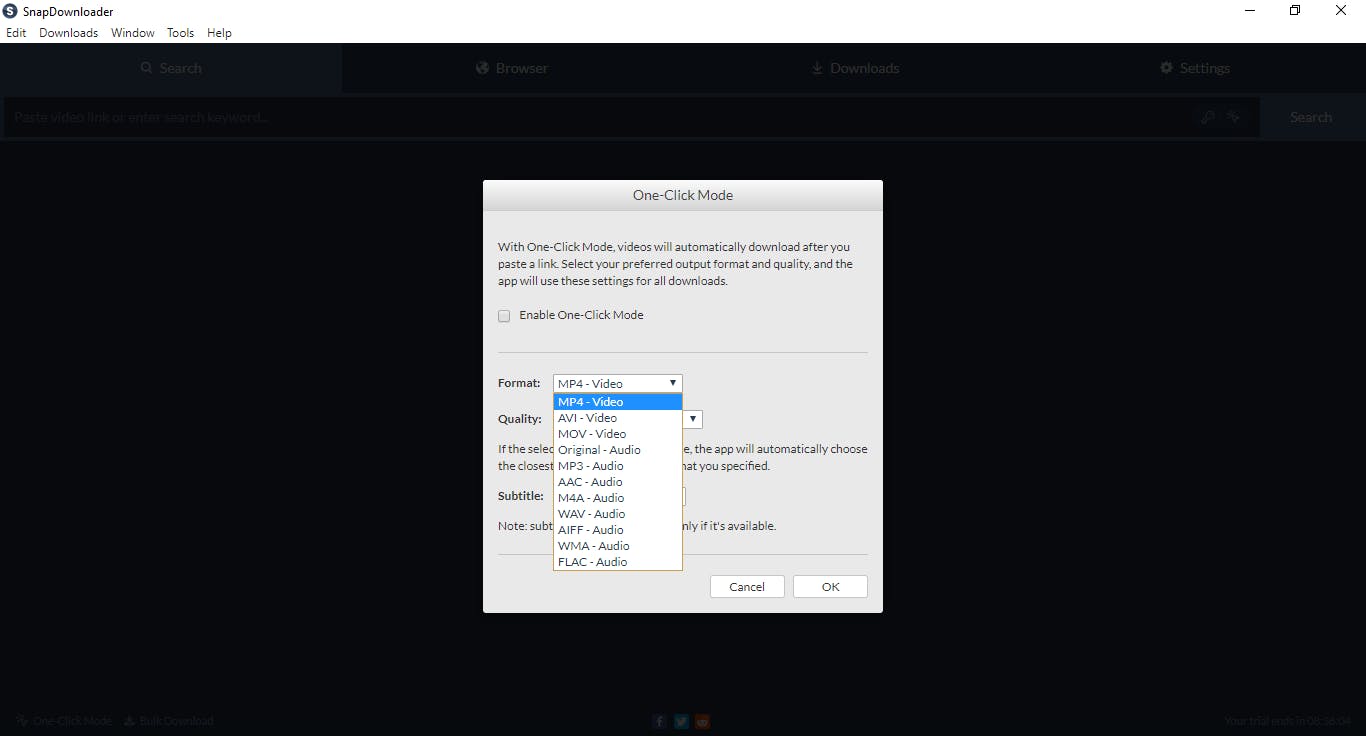Click the Search button beside link field
Viewport: 1366px width, 736px height.
pos(1310,117)
